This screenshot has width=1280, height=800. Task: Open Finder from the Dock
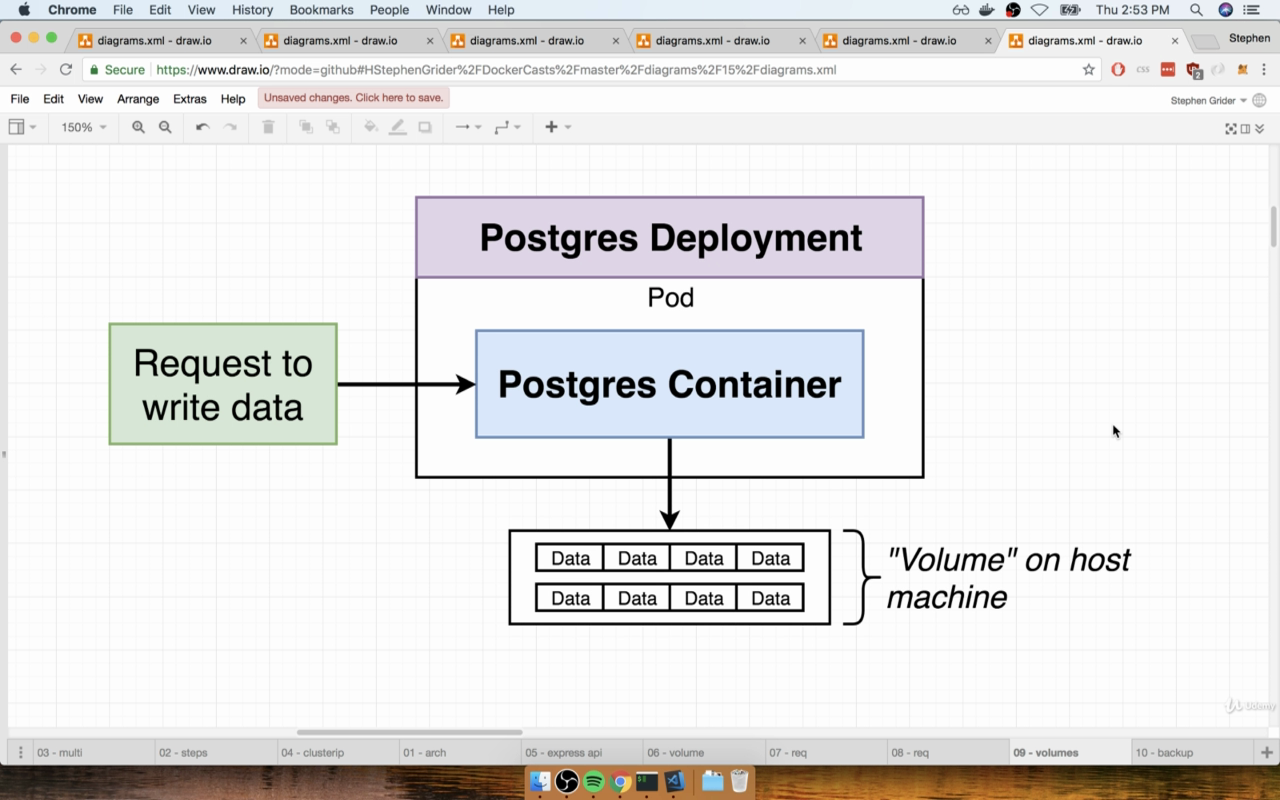(540, 781)
